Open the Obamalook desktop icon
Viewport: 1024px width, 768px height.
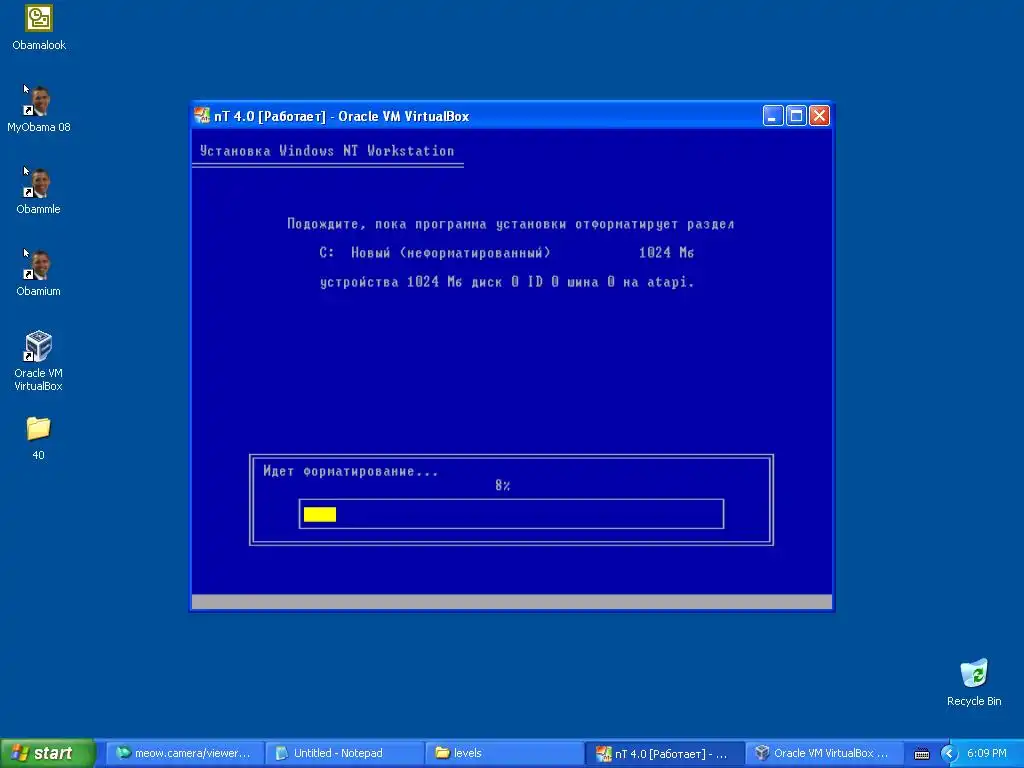39,27
